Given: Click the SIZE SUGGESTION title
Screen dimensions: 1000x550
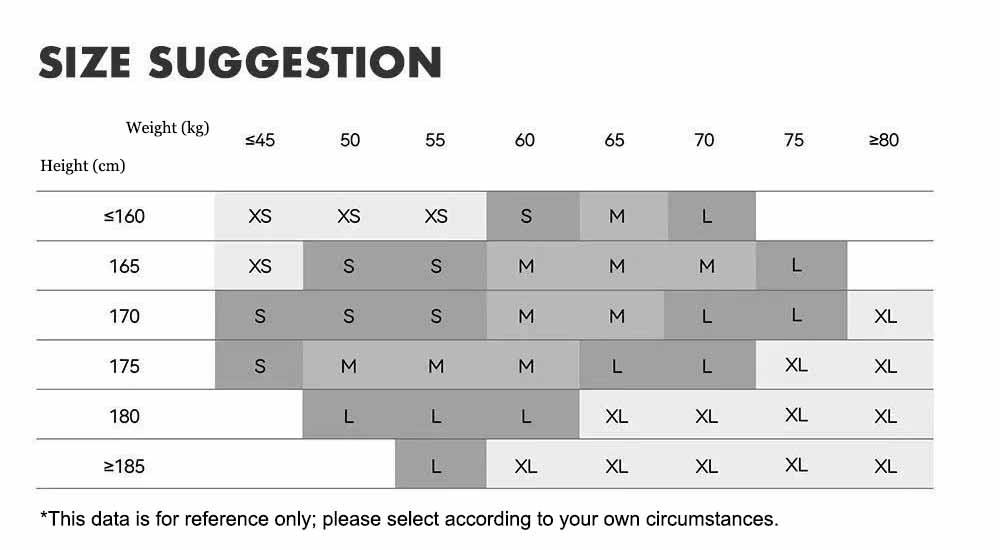Looking at the screenshot, I should click(x=240, y=62).
